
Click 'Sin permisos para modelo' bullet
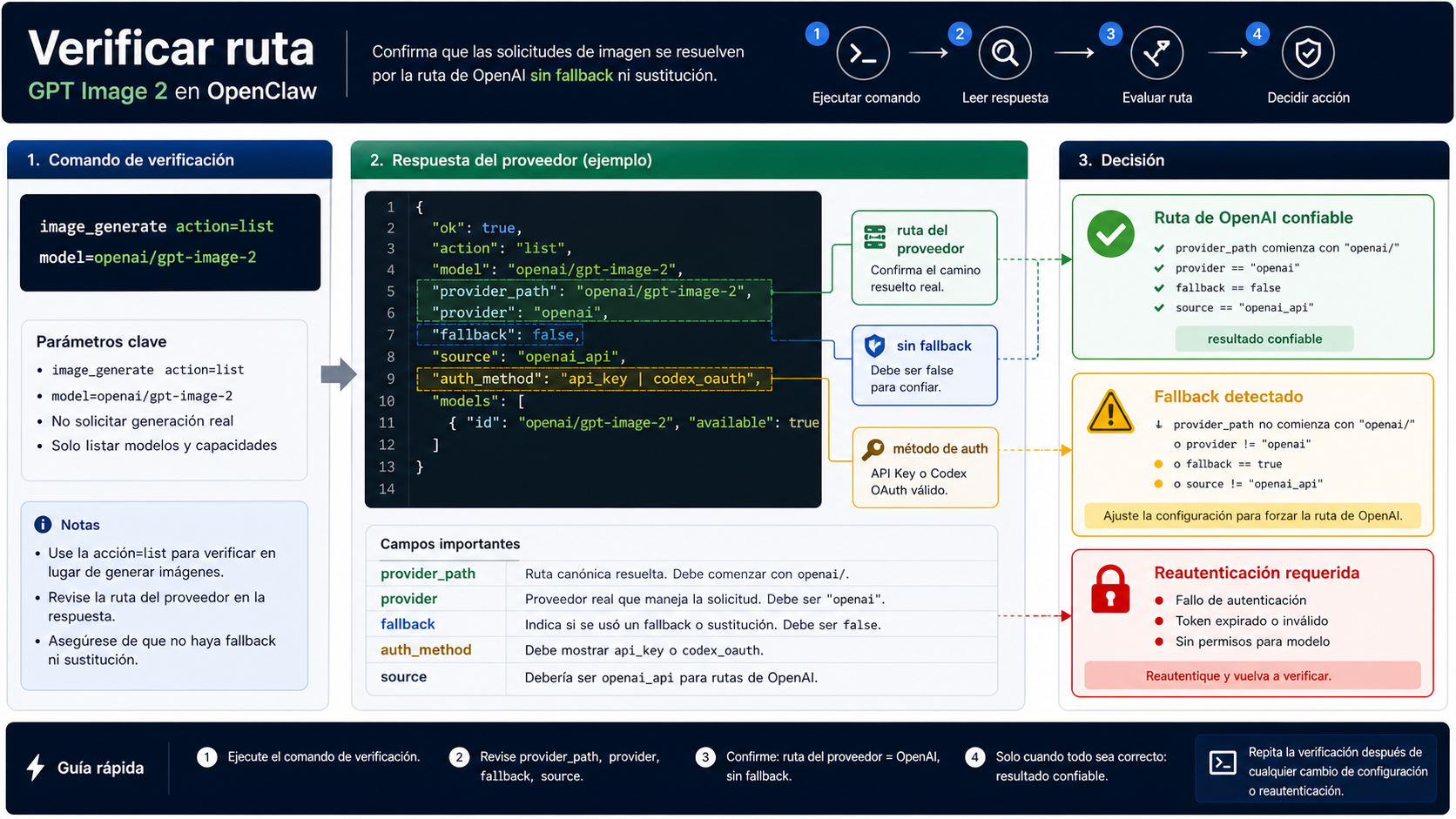tap(1252, 641)
